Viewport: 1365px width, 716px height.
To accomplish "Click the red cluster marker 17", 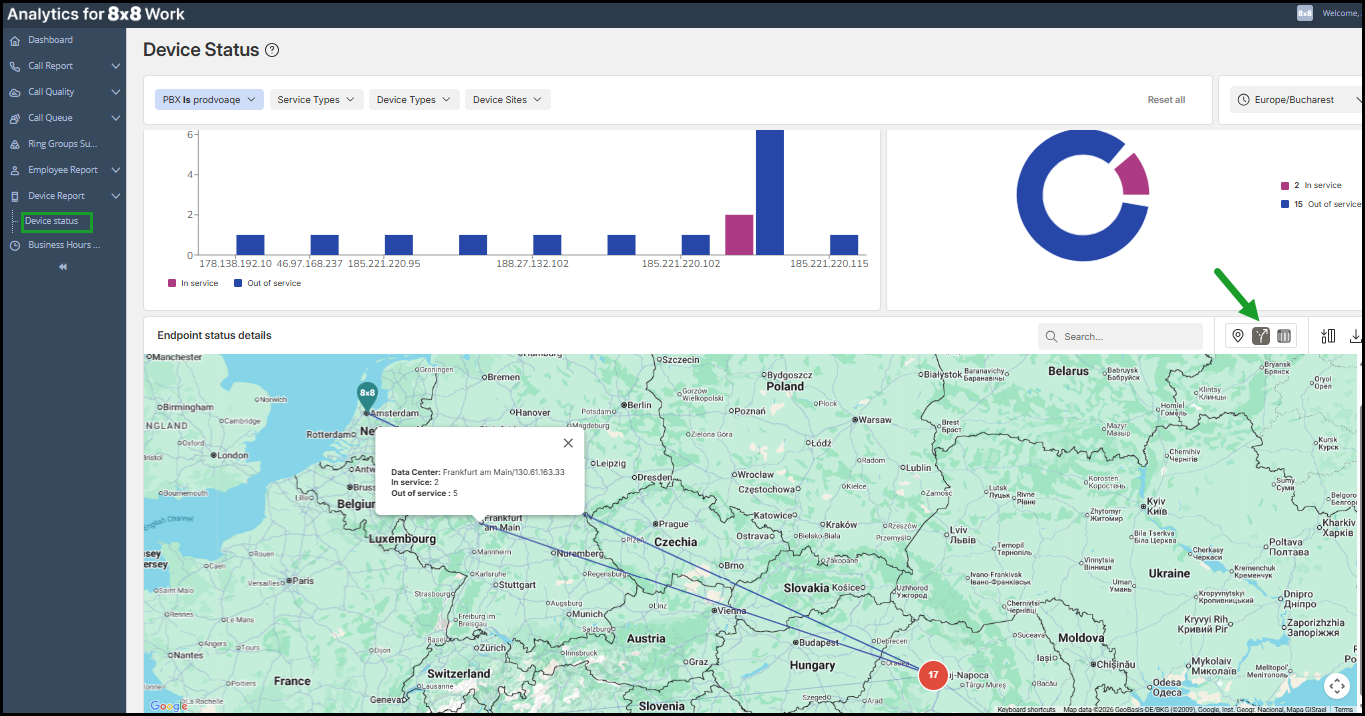I will 933,675.
